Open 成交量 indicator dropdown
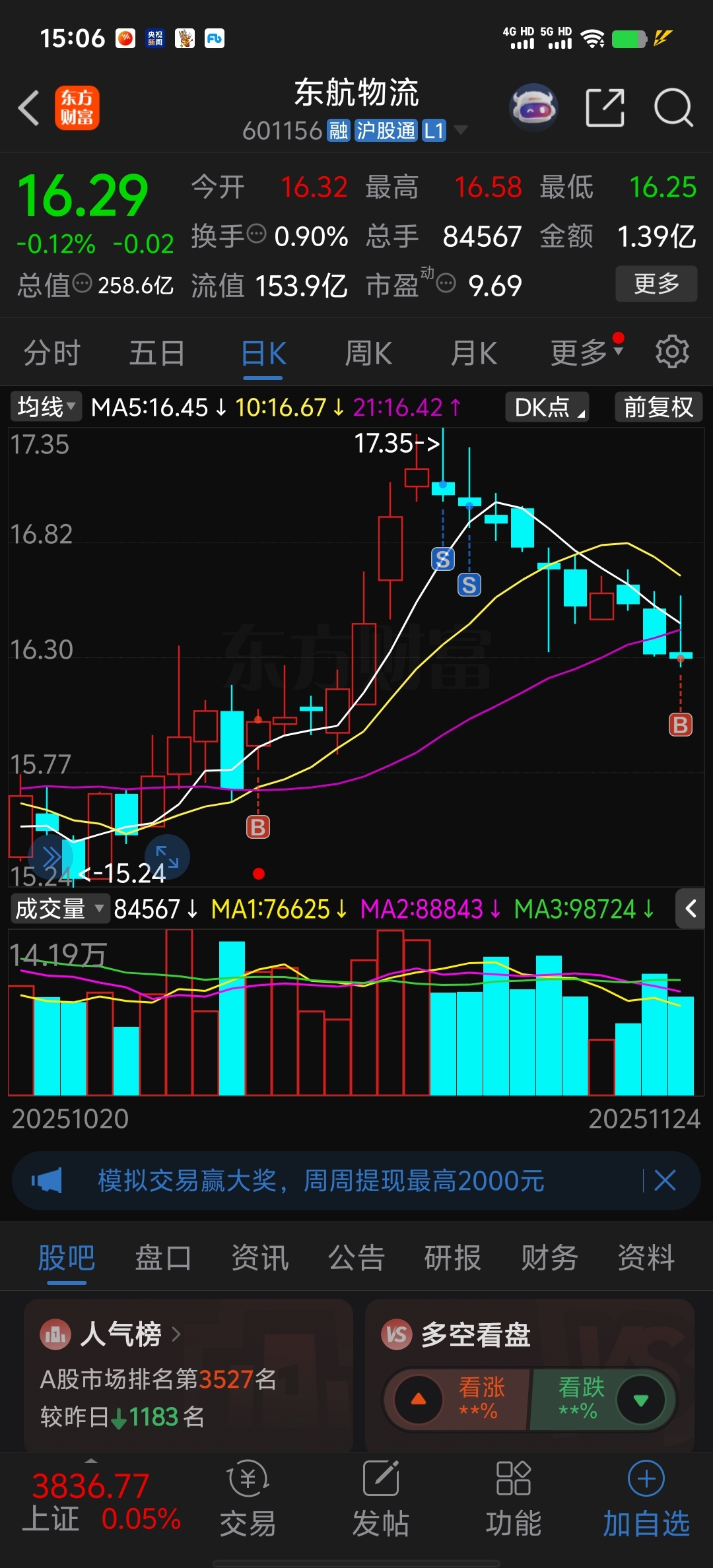Image resolution: width=713 pixels, height=1568 pixels. click(59, 909)
